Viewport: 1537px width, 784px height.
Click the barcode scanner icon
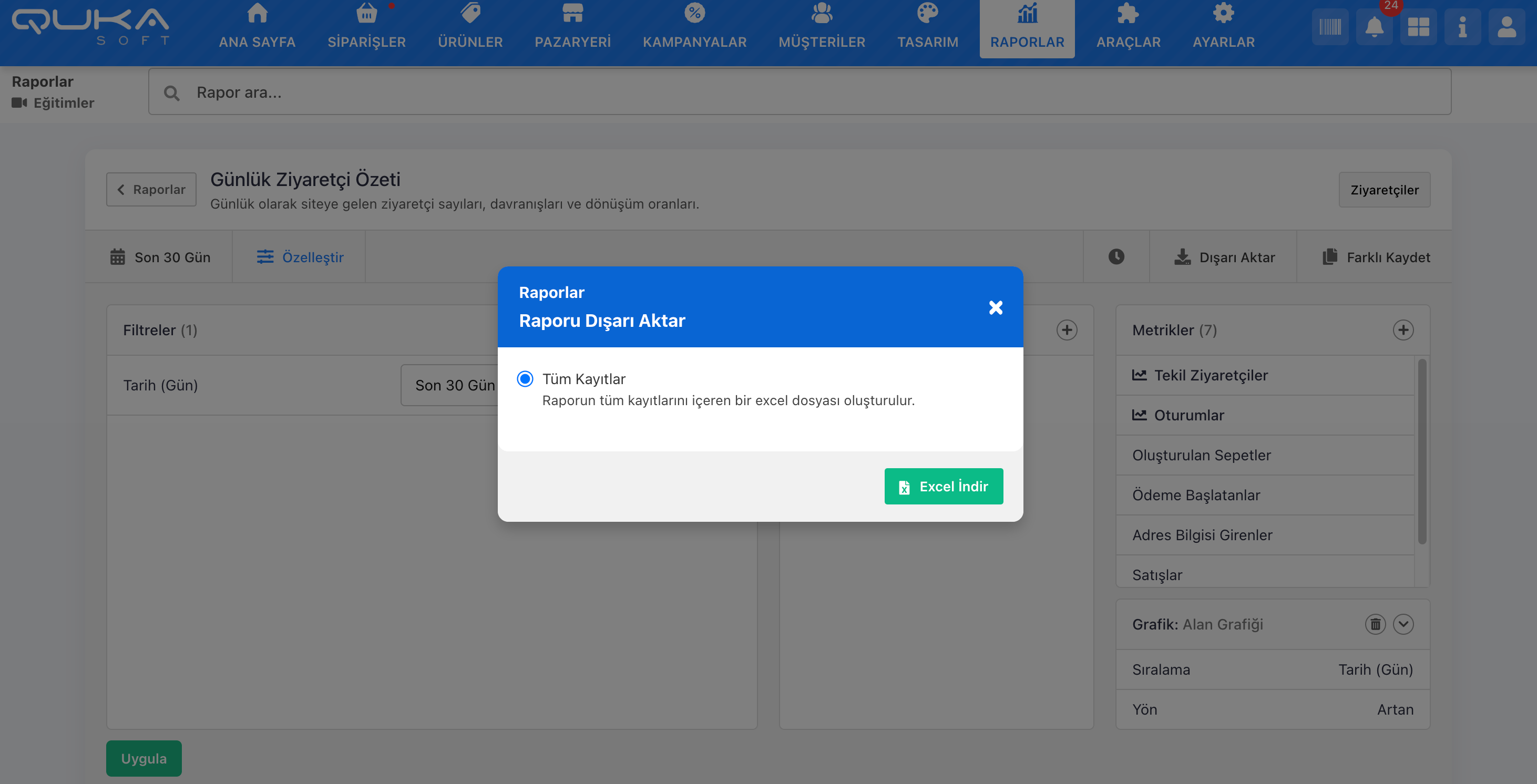(x=1329, y=27)
